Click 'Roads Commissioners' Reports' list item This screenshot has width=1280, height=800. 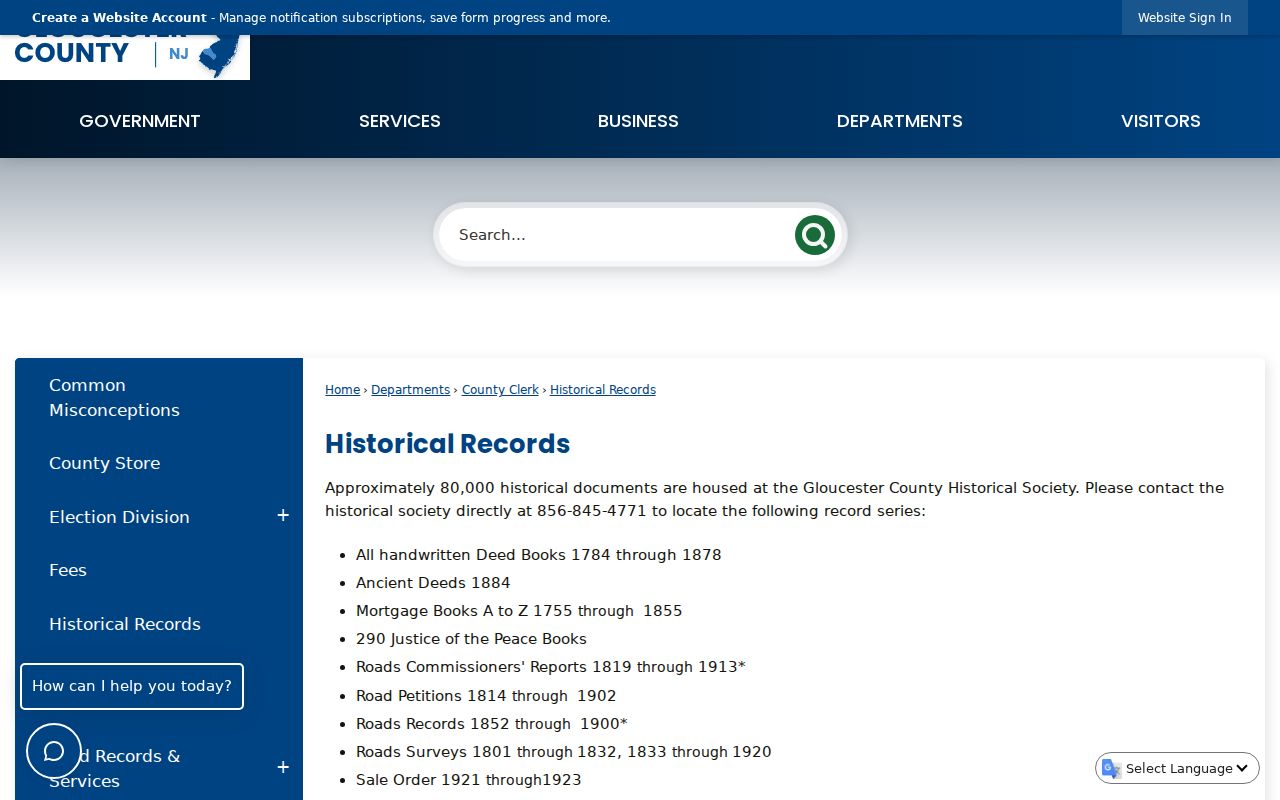tap(551, 667)
